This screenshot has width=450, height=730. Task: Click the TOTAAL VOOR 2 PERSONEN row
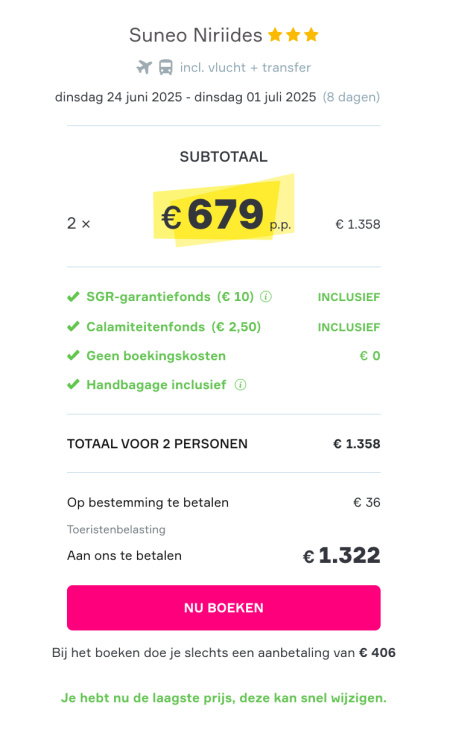[x=224, y=444]
